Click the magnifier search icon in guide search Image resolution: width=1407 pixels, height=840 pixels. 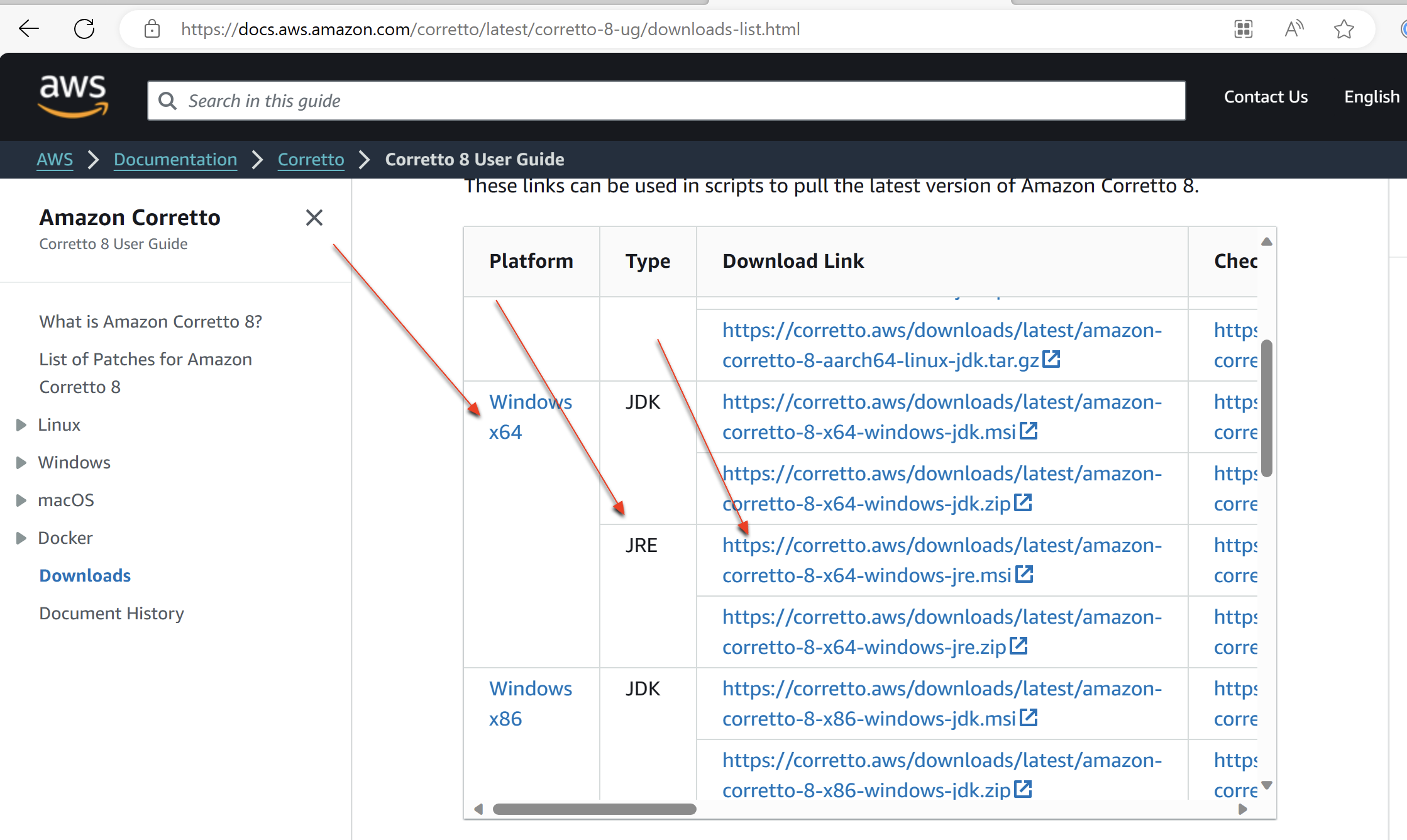point(167,101)
